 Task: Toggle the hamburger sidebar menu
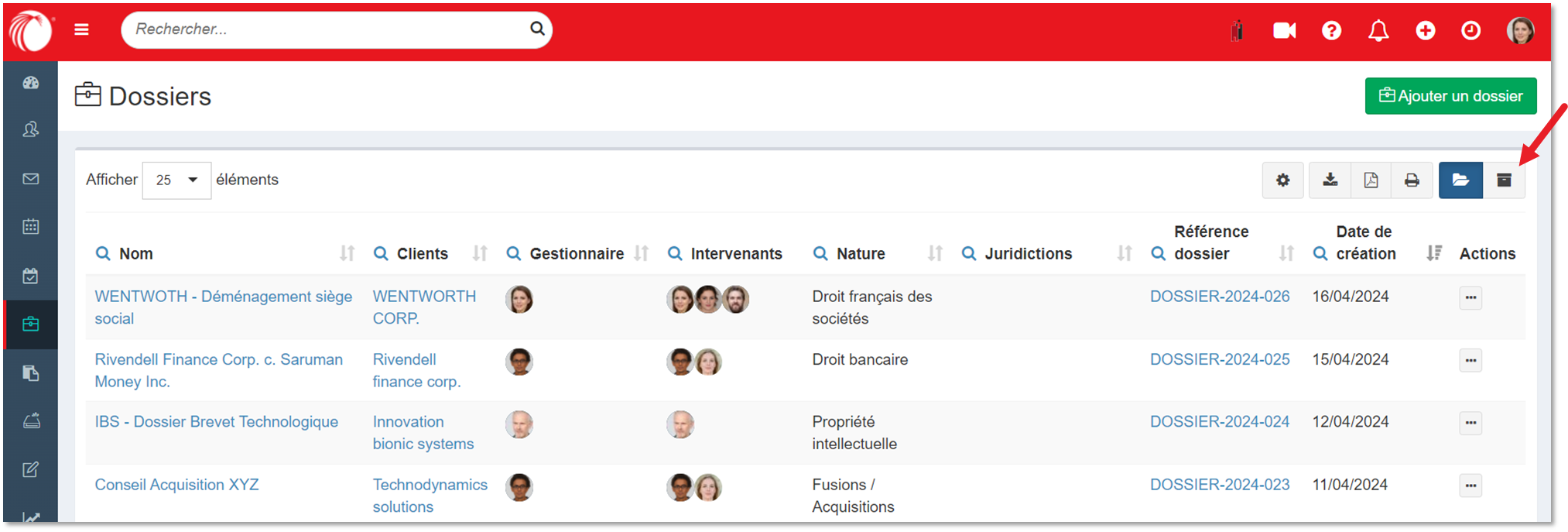[81, 29]
